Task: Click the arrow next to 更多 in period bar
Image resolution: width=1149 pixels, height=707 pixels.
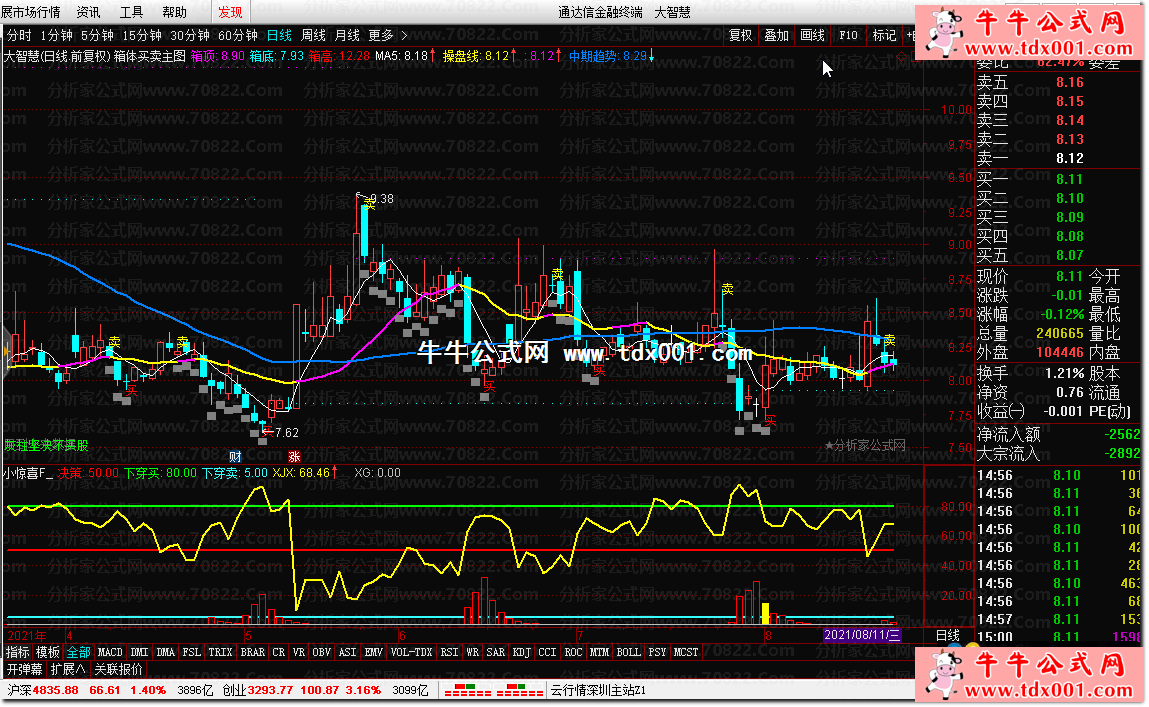Action: [404, 35]
